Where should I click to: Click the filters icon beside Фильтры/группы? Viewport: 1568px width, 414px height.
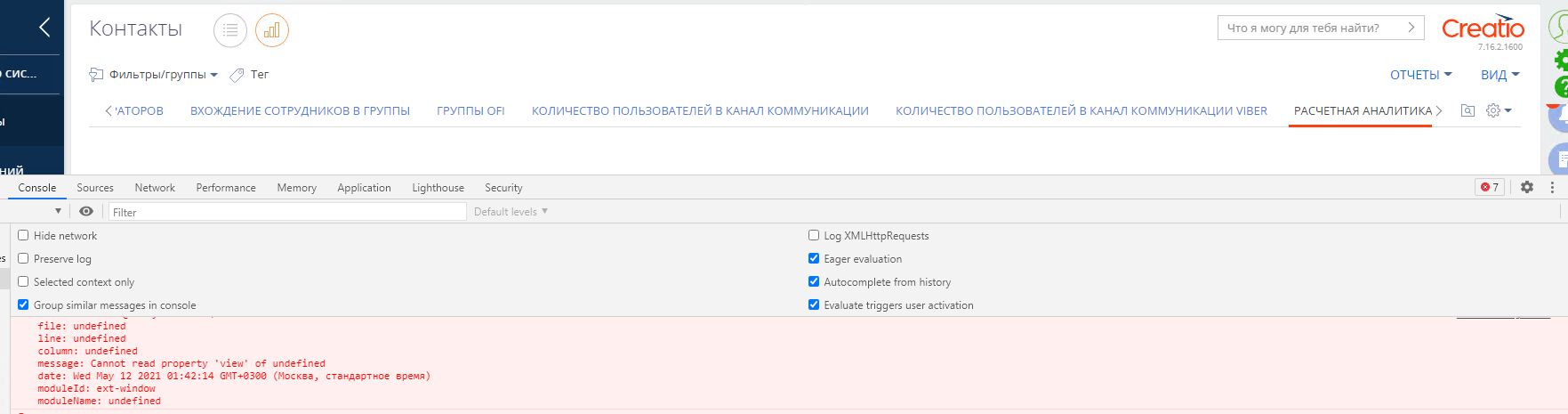(96, 75)
